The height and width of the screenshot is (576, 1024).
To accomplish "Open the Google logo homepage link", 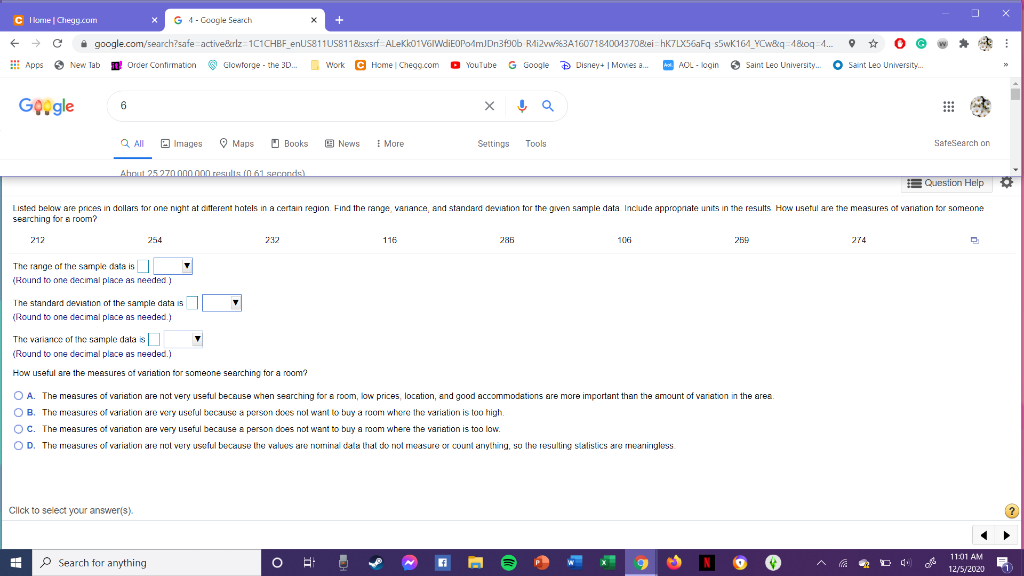I will [x=46, y=106].
